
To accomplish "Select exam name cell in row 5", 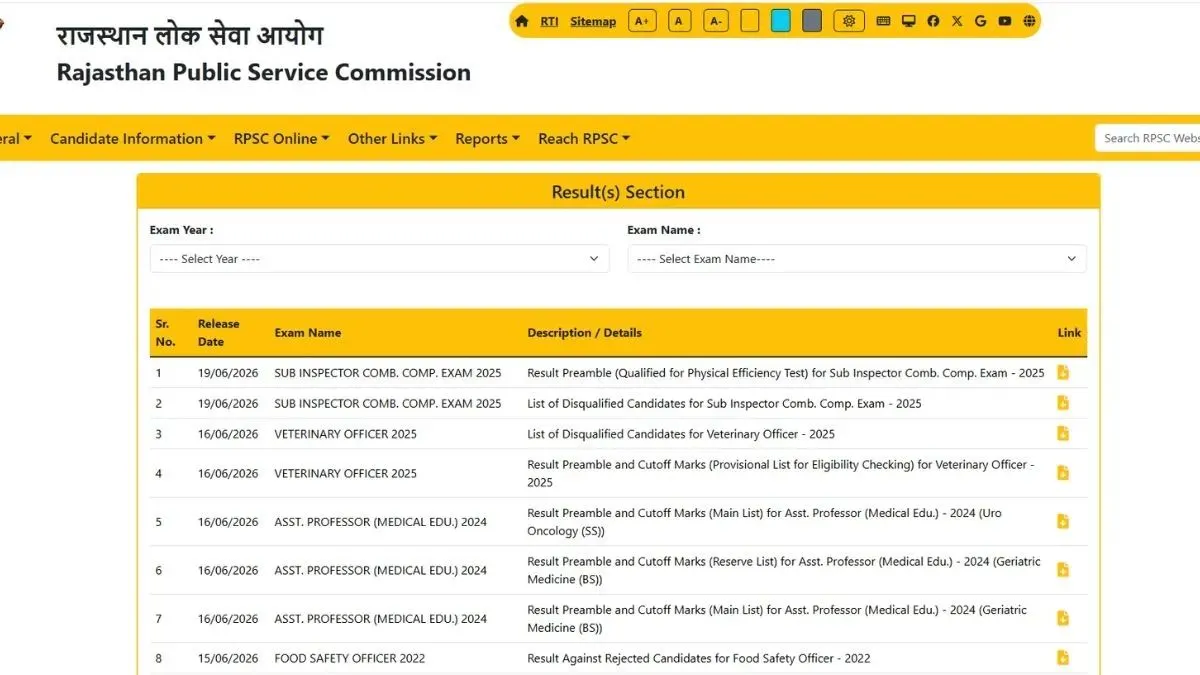I will (x=381, y=522).
